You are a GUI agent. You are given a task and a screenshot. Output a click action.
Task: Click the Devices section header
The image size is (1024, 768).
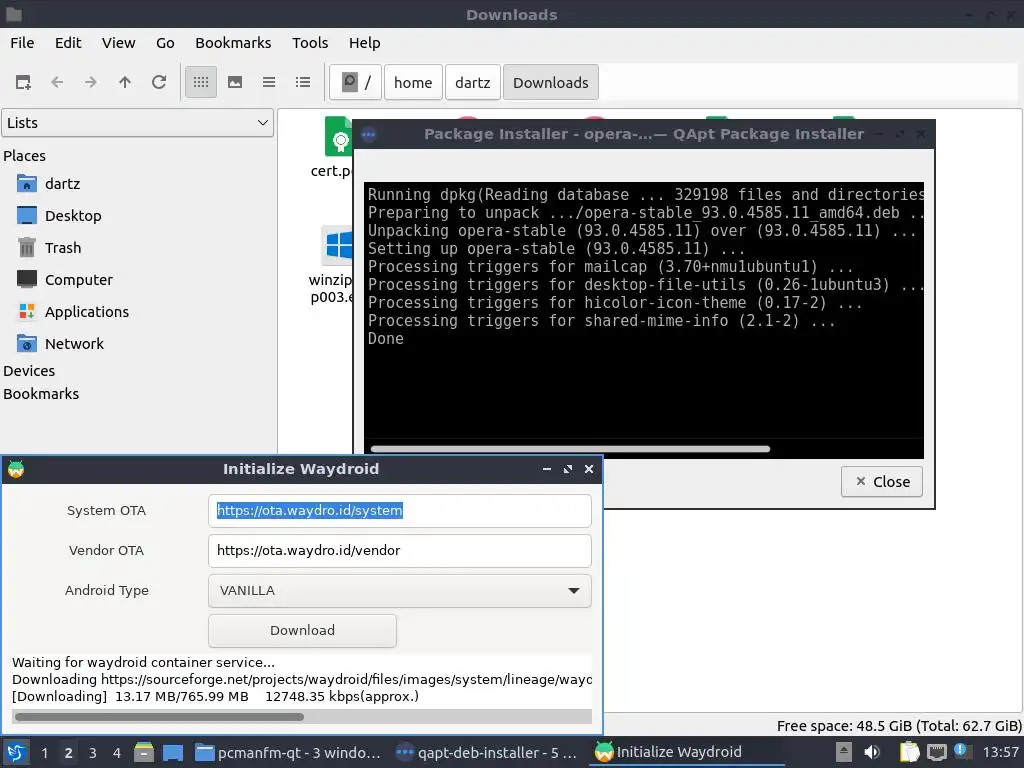[x=29, y=370]
